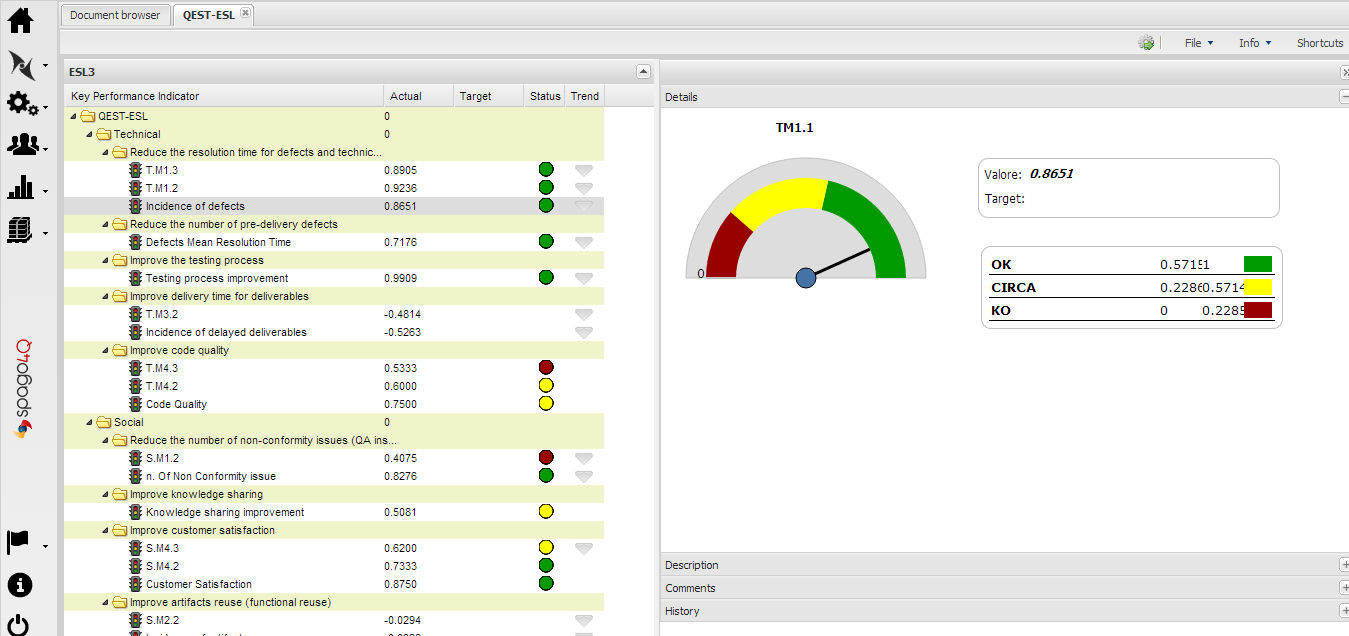Open the Shortcuts menu

tap(1320, 43)
